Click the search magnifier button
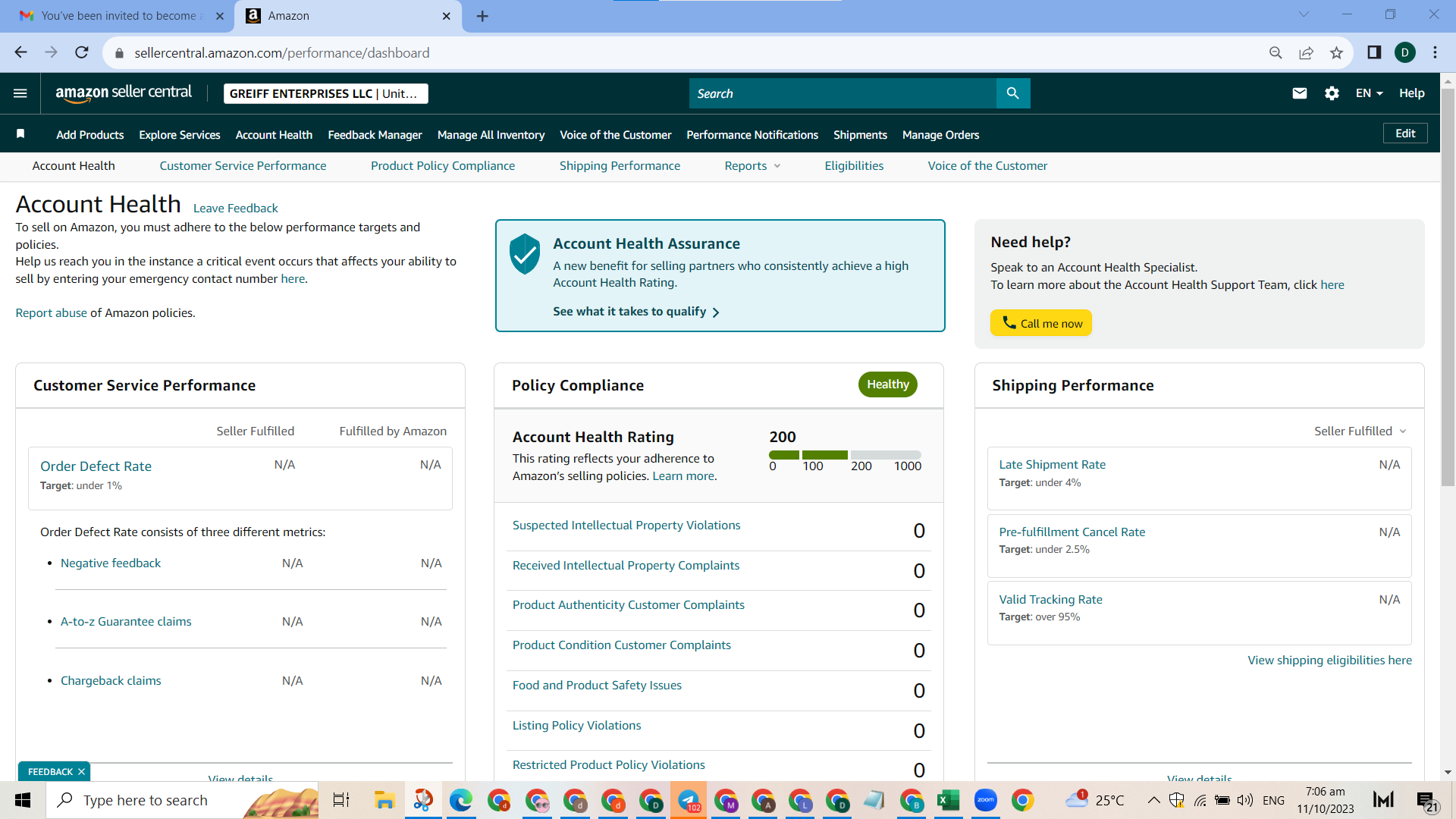This screenshot has width=1456, height=819. click(x=1012, y=93)
